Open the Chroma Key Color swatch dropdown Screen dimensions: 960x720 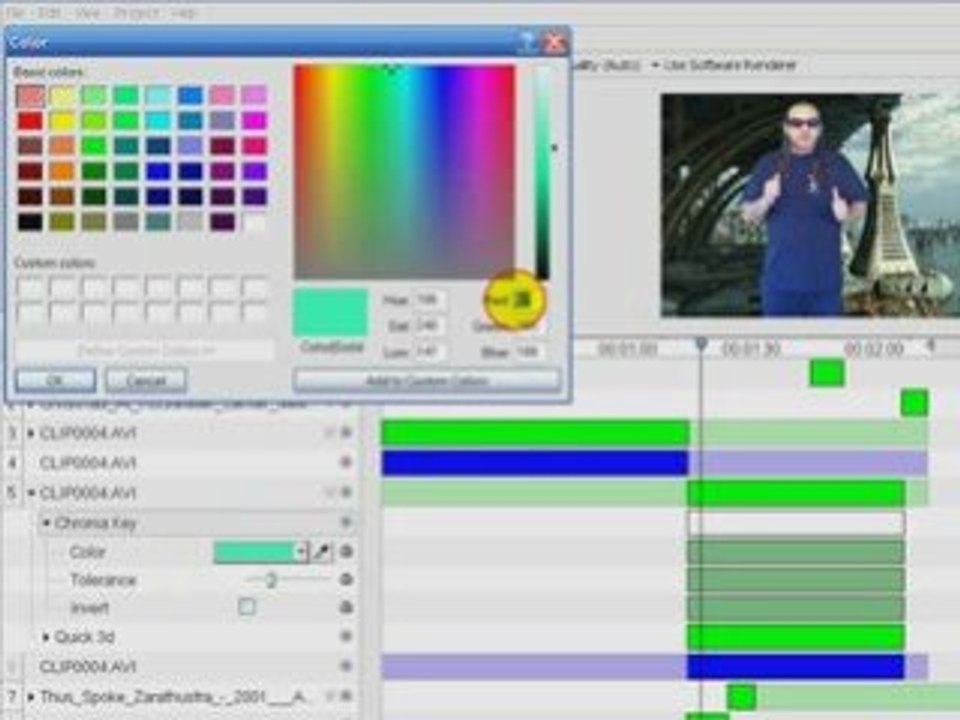pos(301,552)
